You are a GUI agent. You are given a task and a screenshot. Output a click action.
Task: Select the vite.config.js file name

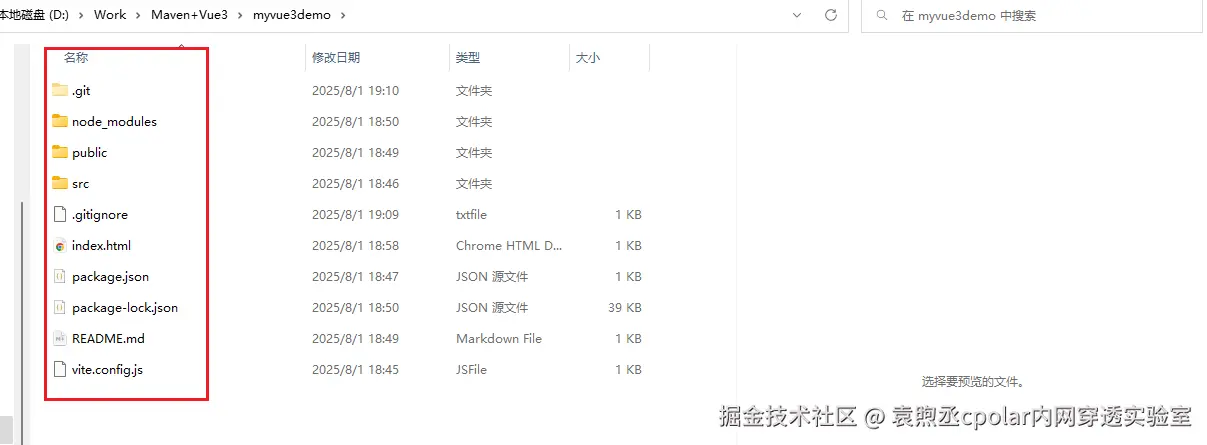[x=107, y=370]
